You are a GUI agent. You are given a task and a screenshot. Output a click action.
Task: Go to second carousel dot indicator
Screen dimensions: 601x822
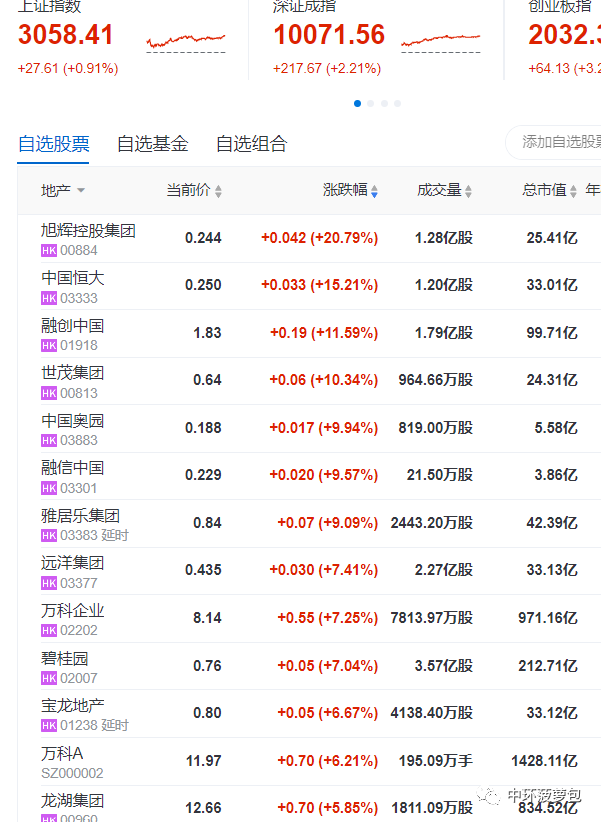tap(371, 103)
